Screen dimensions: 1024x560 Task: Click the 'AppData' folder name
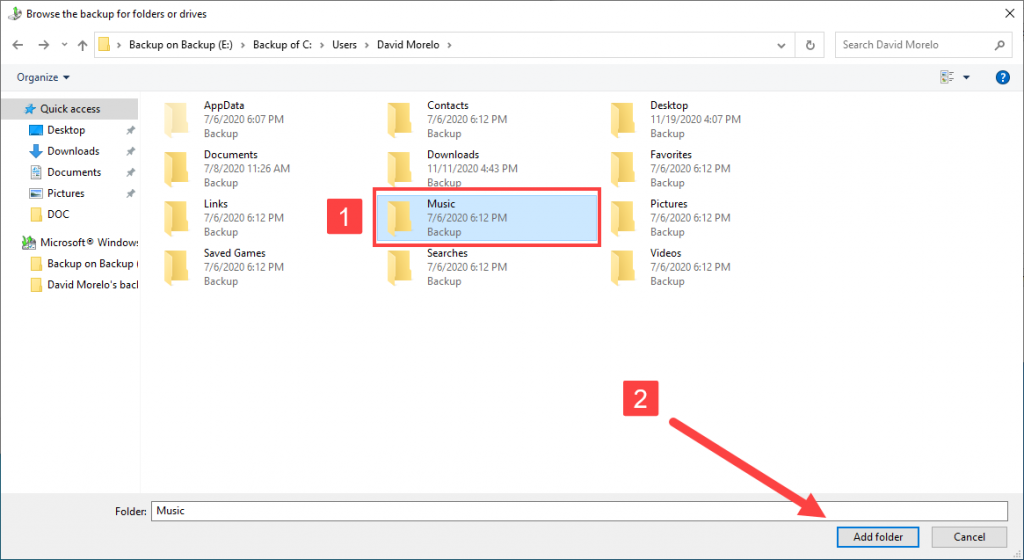tap(224, 105)
